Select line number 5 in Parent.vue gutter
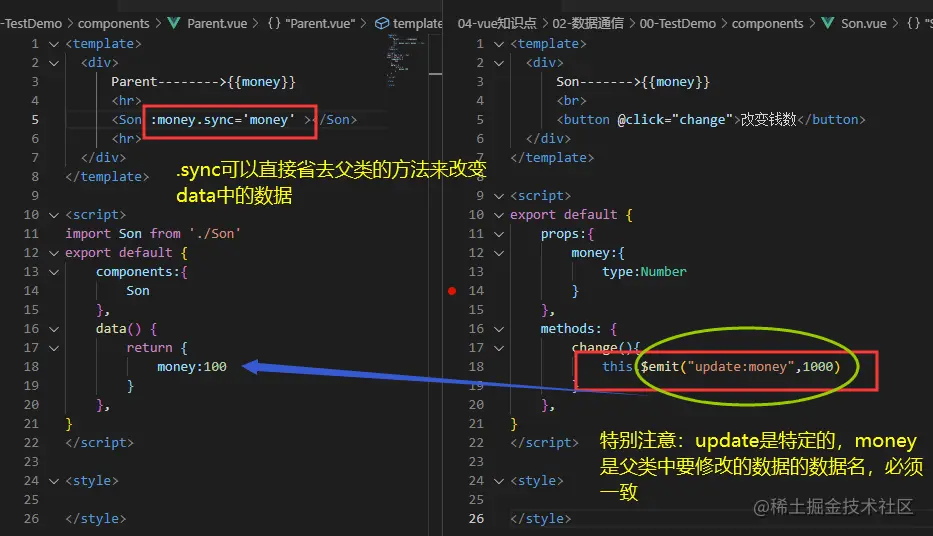The height and width of the screenshot is (536, 933). [x=35, y=120]
